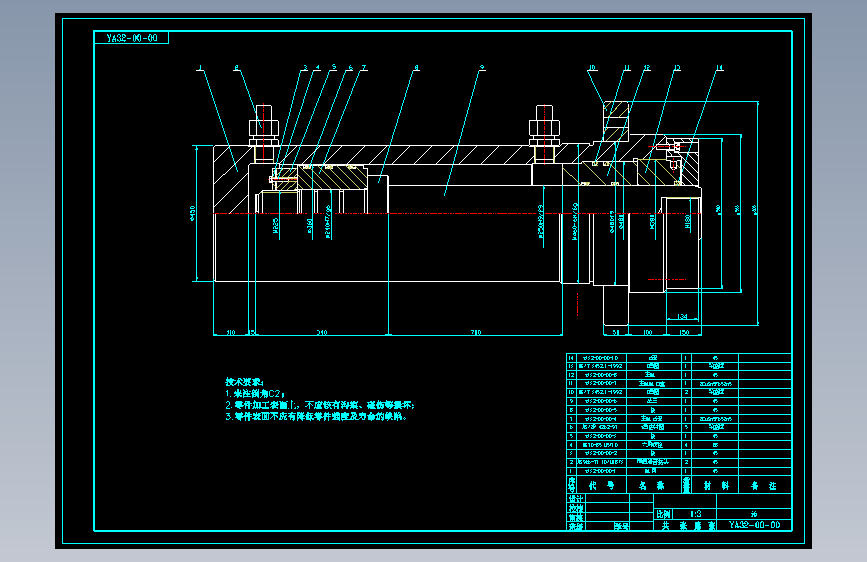Select part balloon number 9
The image size is (867, 562).
click(x=482, y=67)
